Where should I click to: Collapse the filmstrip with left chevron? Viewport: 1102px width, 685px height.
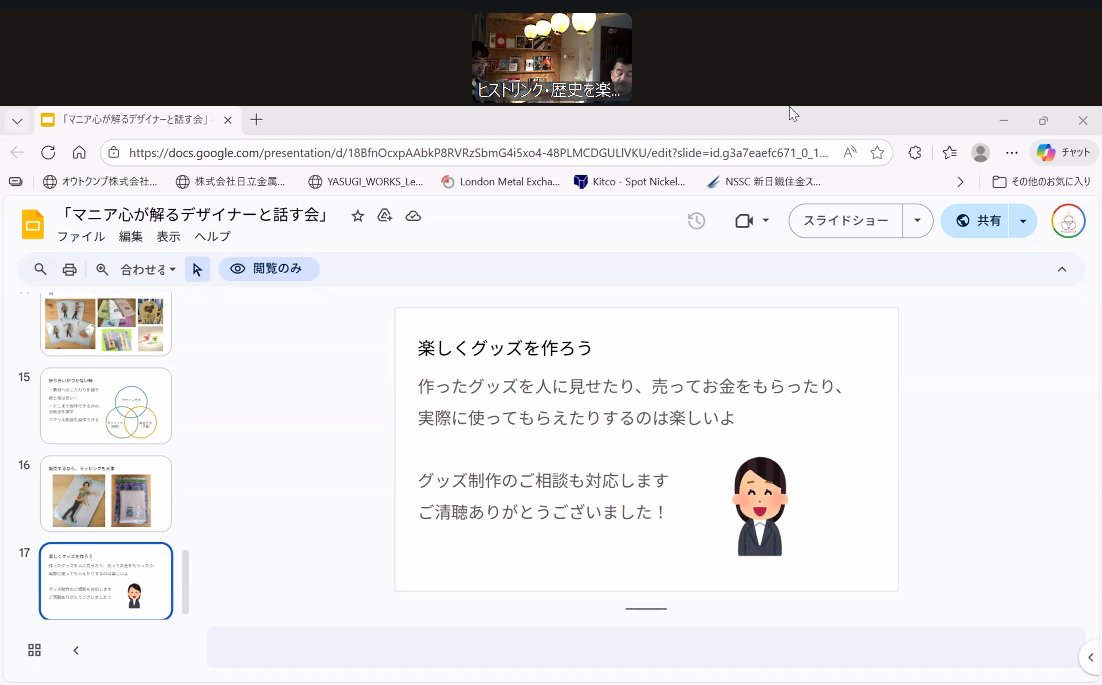[x=76, y=650]
